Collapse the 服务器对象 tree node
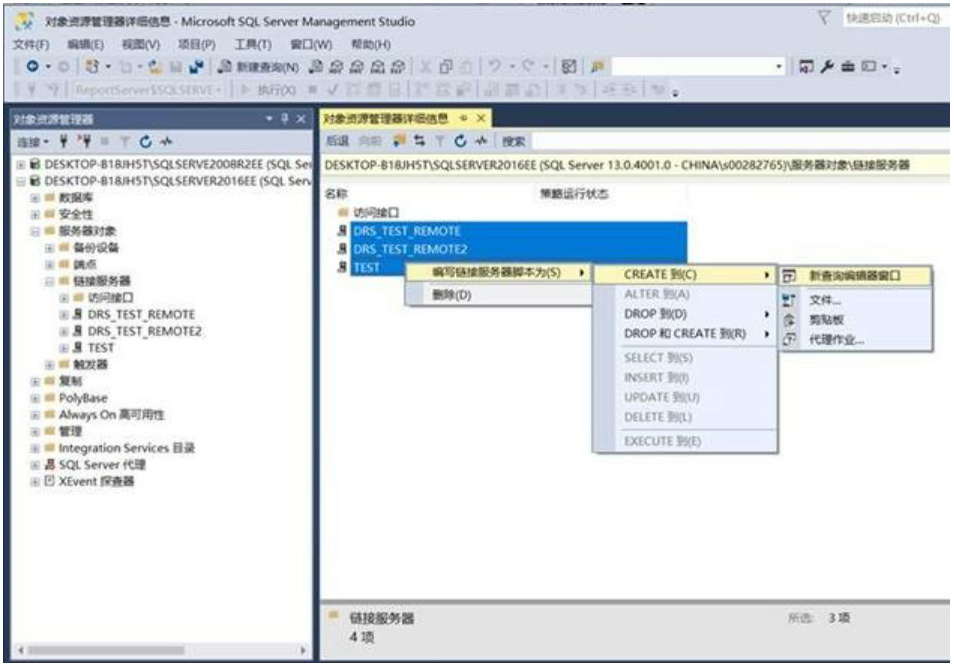 click(x=35, y=231)
